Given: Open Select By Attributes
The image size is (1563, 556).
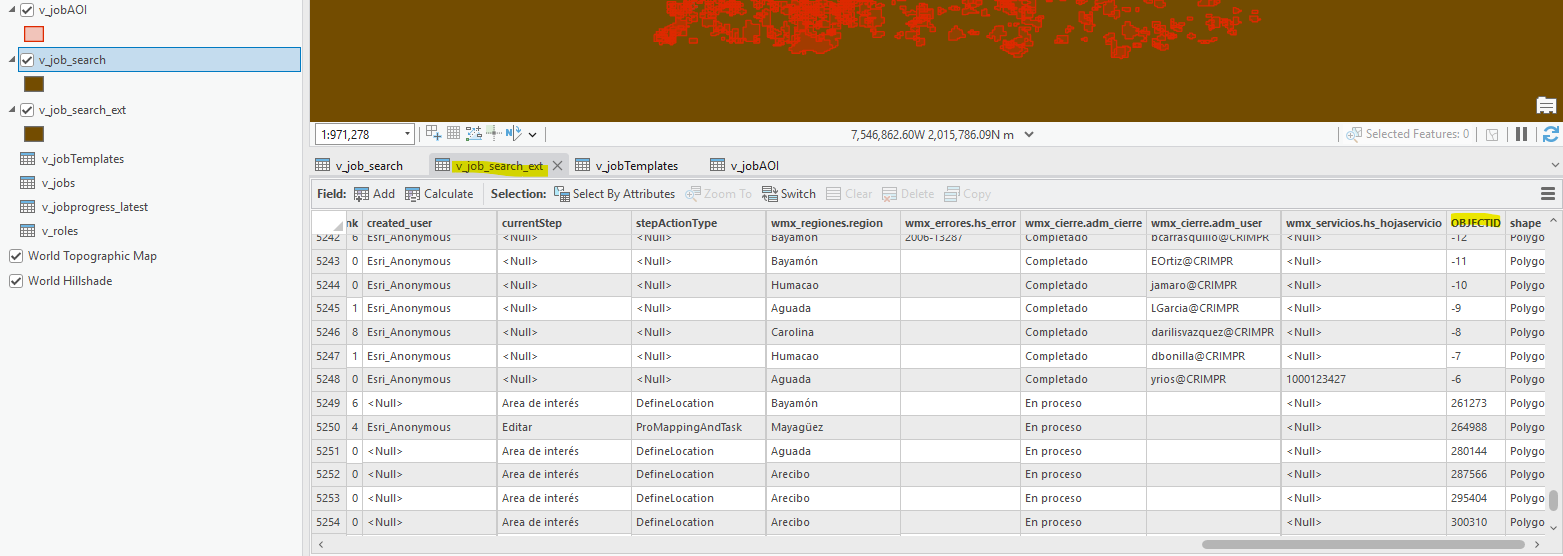Looking at the screenshot, I should [x=614, y=194].
